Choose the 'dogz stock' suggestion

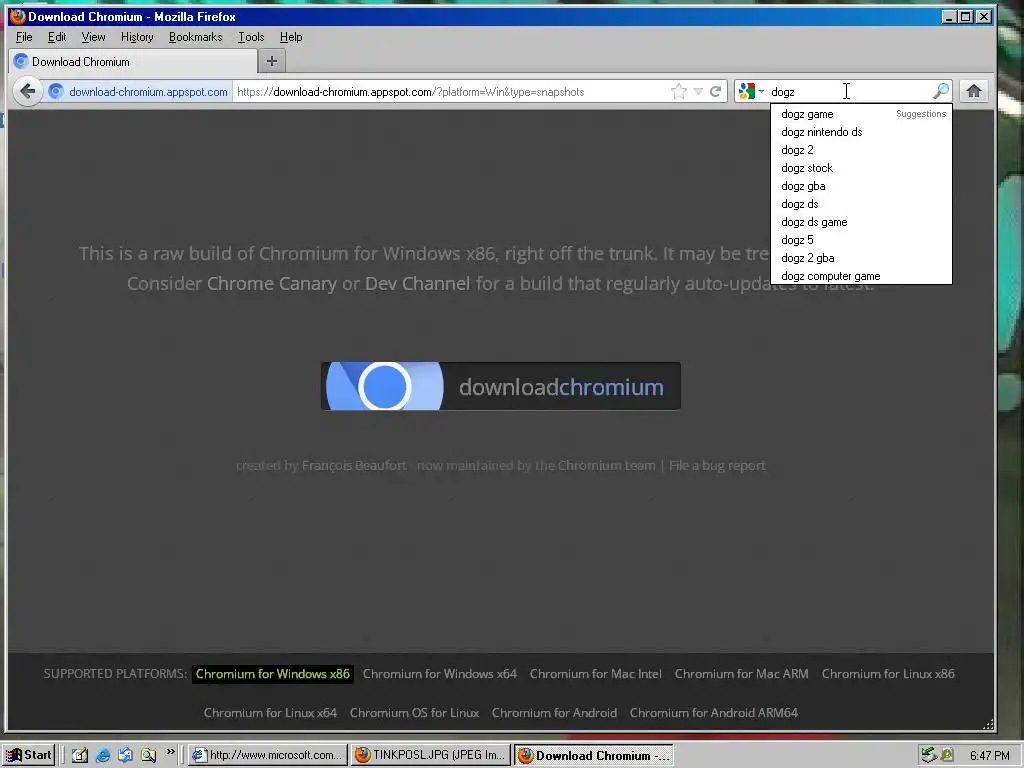pos(861,168)
